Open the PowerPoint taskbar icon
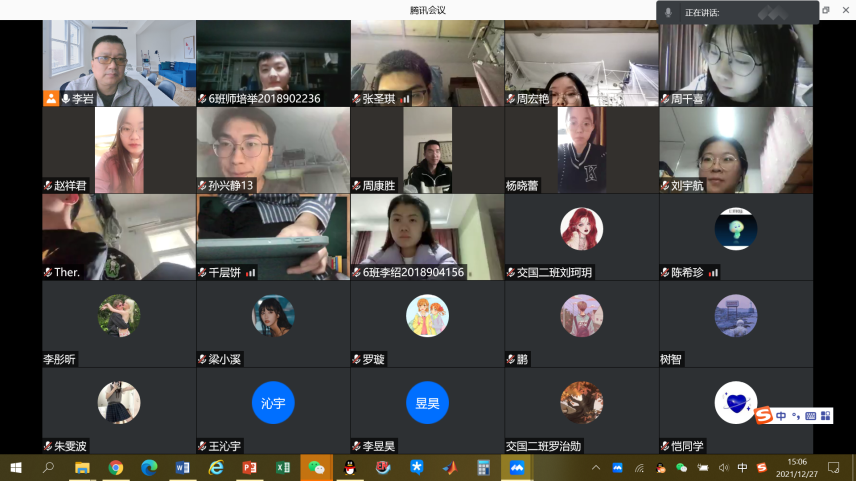The width and height of the screenshot is (856, 481). tap(250, 468)
